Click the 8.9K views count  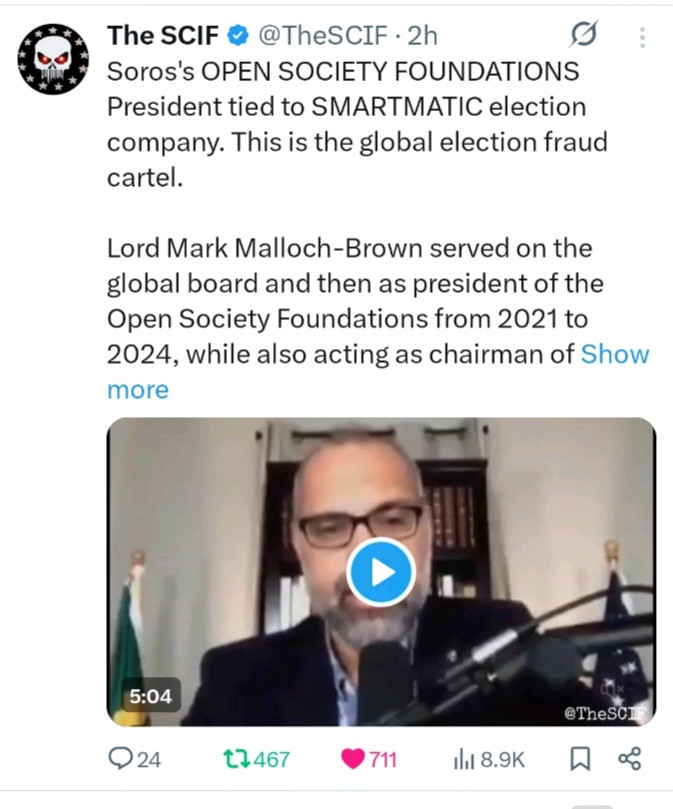[x=502, y=760]
